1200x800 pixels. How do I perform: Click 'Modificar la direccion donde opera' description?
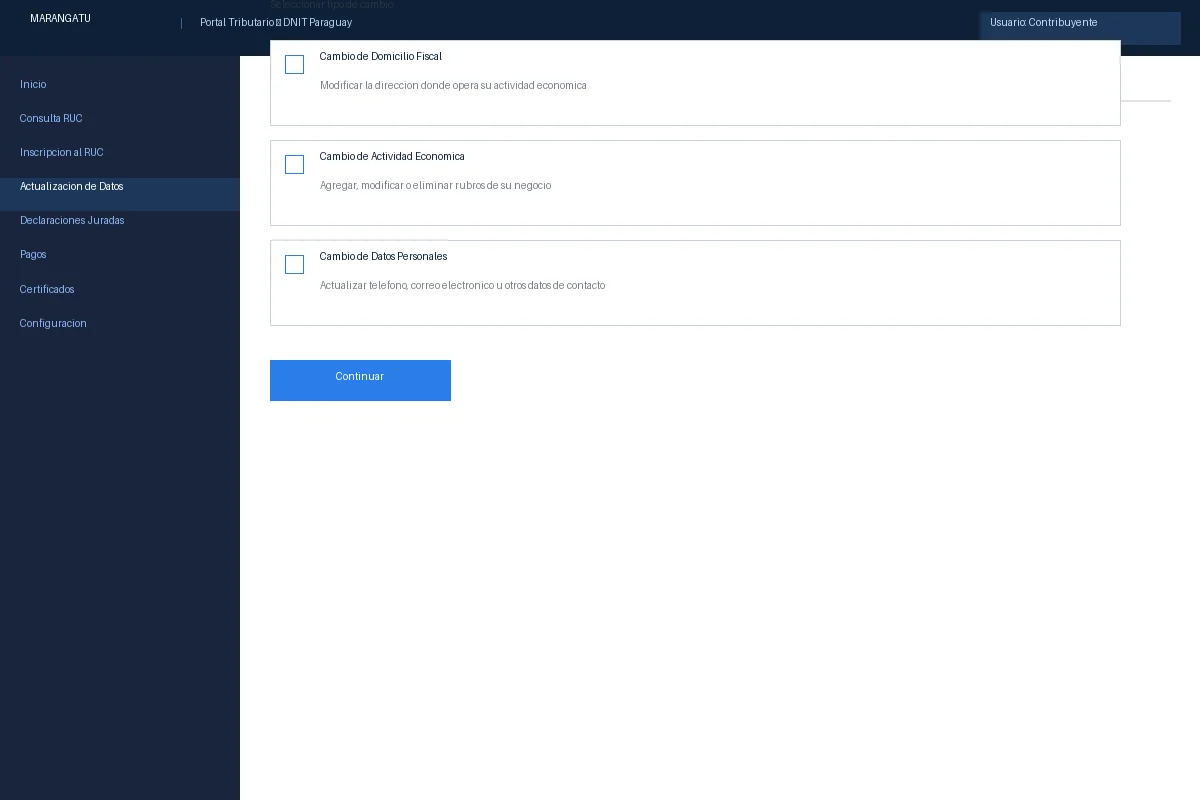[x=453, y=86]
